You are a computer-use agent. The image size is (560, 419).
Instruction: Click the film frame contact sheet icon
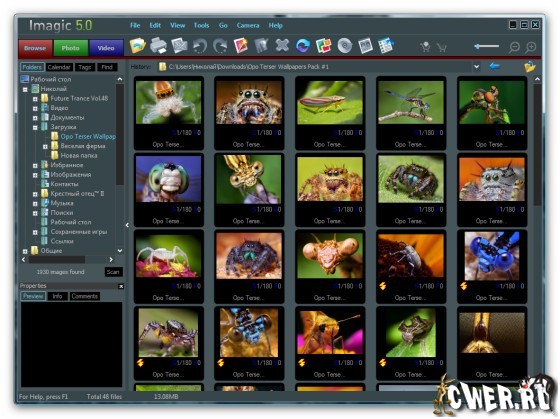coord(365,46)
